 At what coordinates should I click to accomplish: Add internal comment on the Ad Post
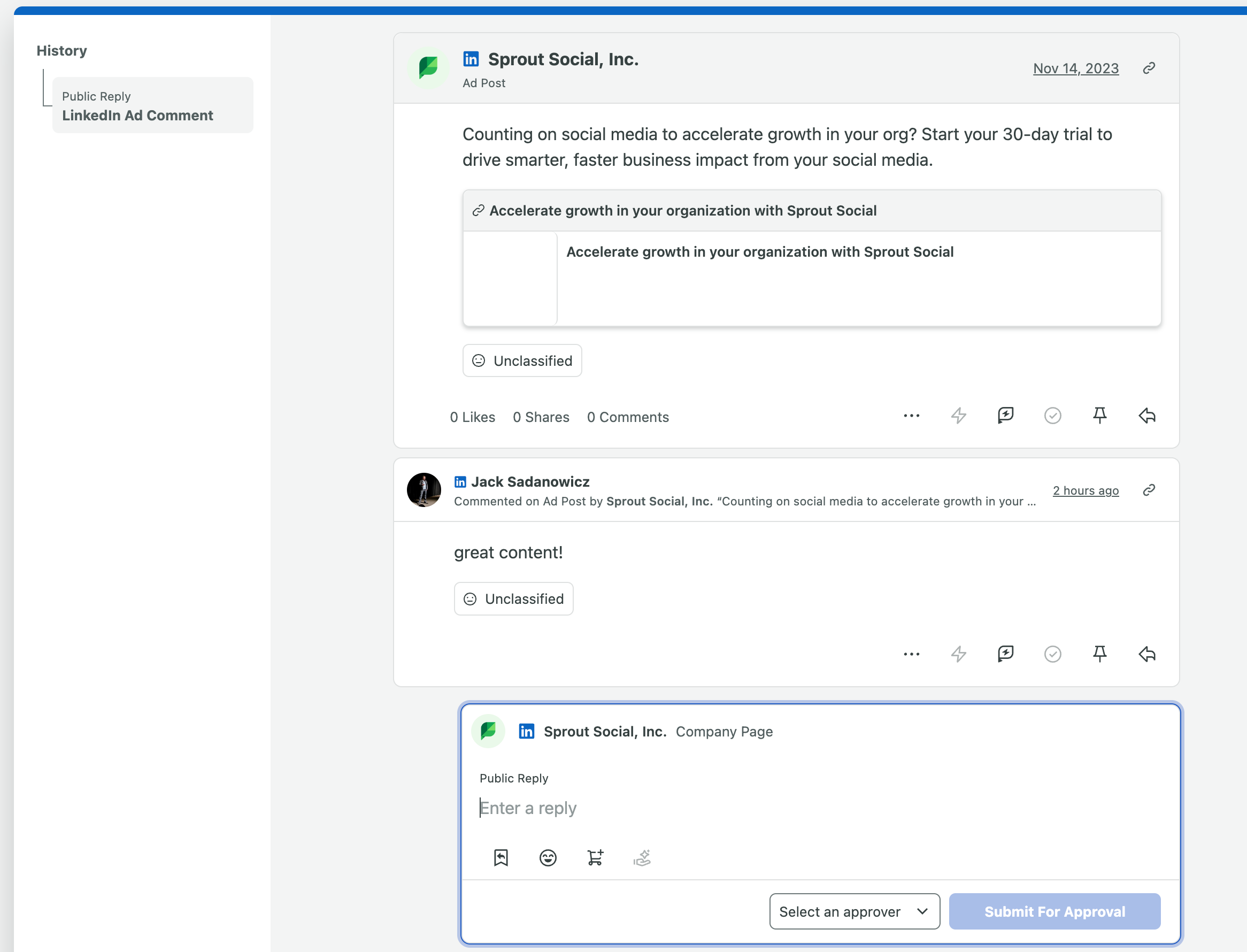(x=1006, y=416)
